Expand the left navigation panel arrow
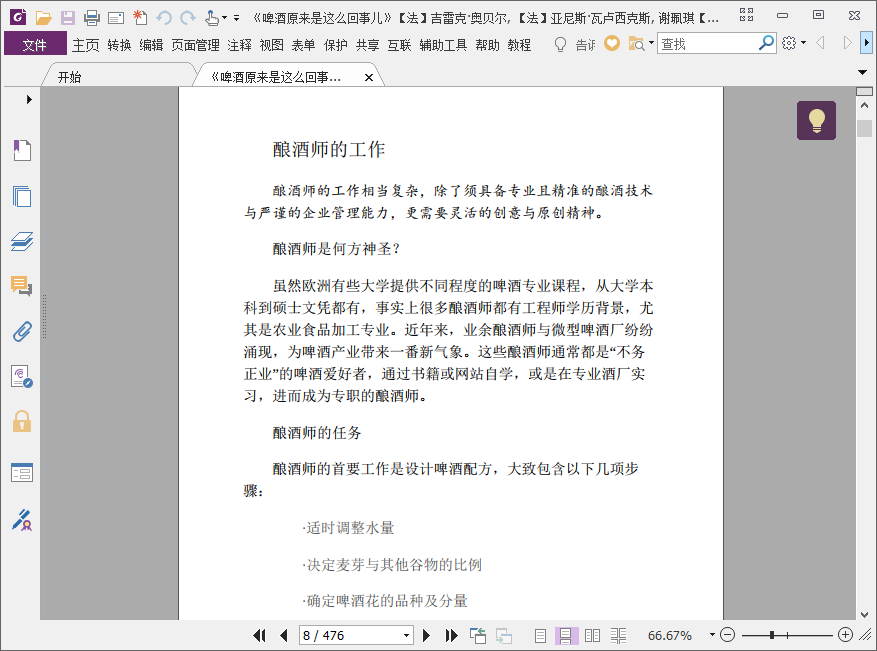Viewport: 877px width, 651px height. [29, 100]
